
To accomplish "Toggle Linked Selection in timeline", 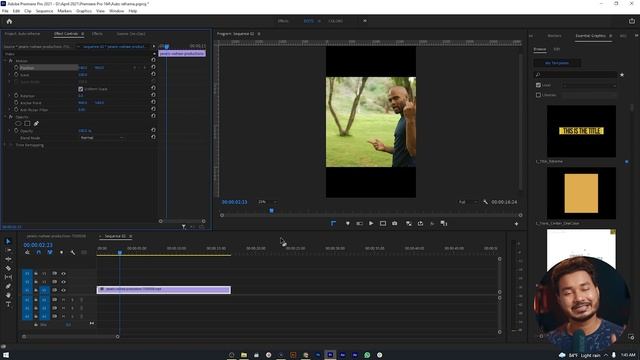I will [x=50, y=253].
